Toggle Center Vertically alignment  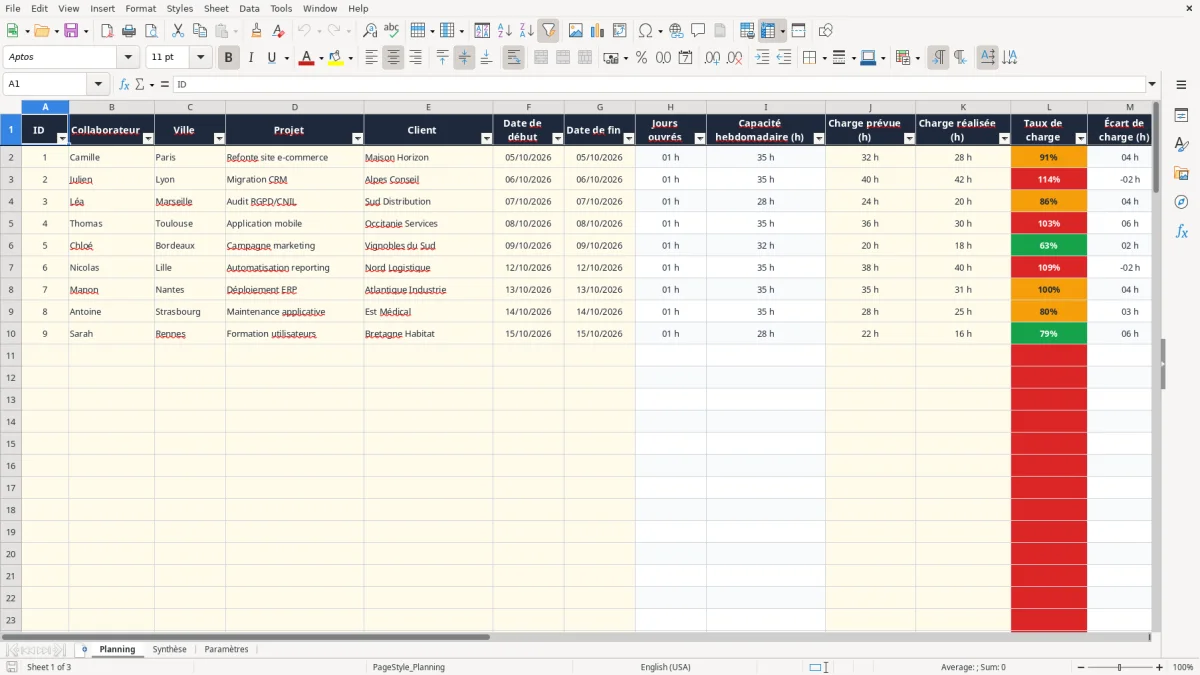tap(464, 58)
